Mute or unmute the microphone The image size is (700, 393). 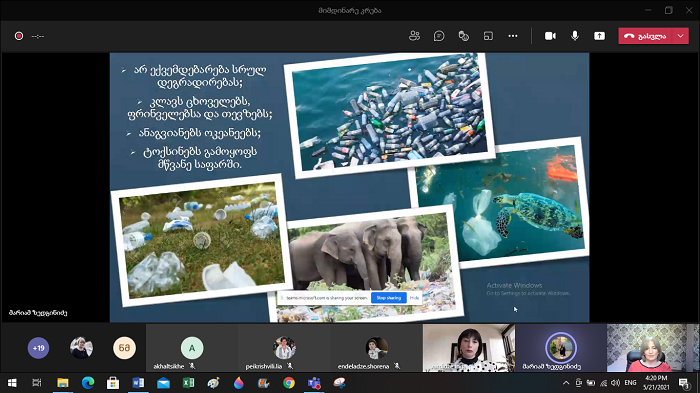tap(575, 36)
